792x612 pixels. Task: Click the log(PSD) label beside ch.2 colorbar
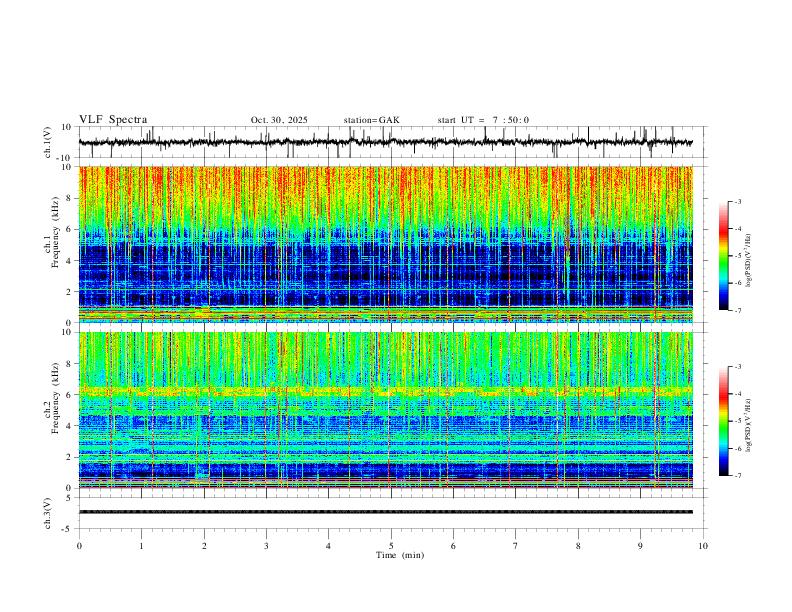(x=748, y=425)
